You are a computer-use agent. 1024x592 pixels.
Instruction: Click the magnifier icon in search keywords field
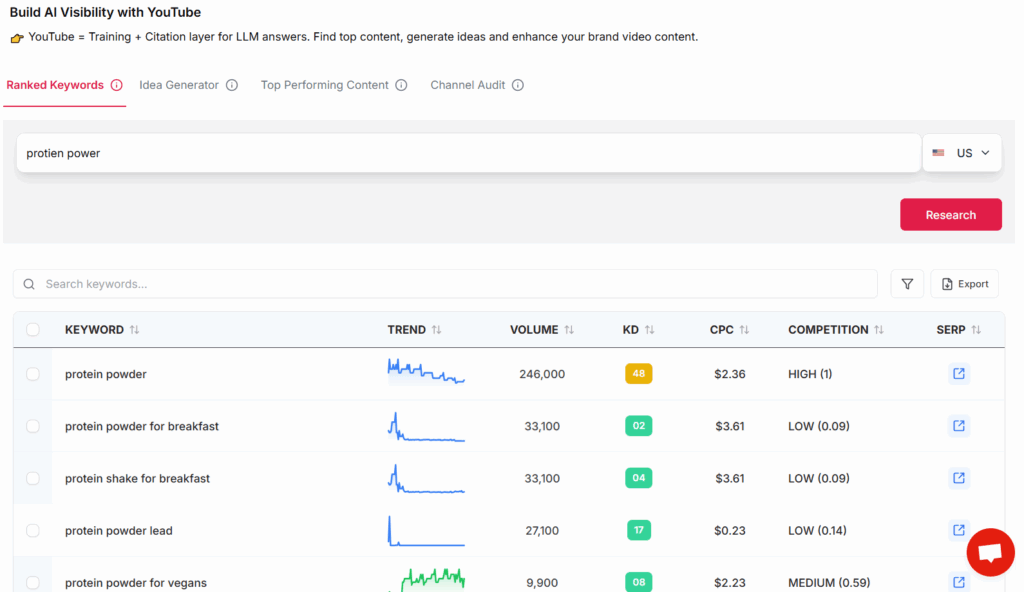[x=28, y=284]
